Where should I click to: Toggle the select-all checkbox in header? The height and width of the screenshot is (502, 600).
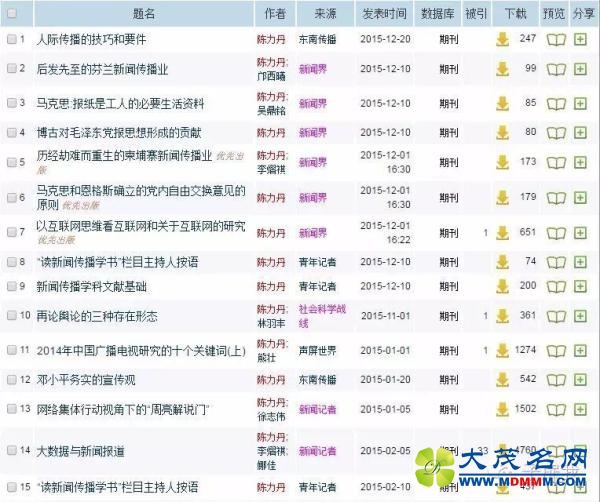tap(12, 13)
